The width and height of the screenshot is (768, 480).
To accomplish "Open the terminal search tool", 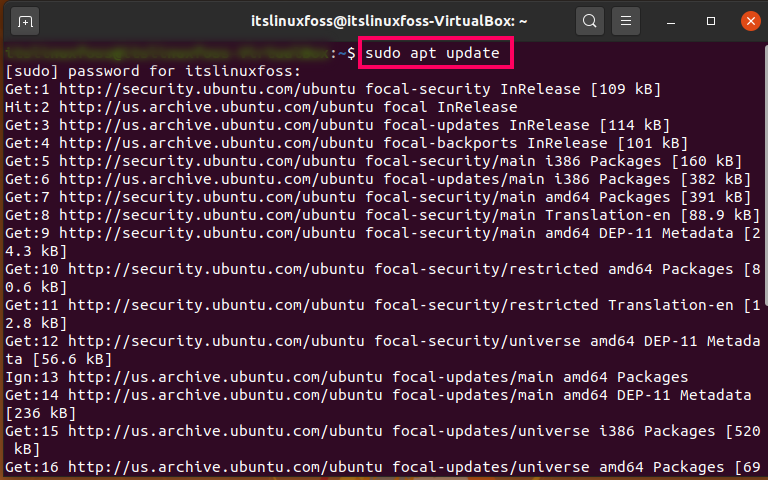I will point(590,21).
